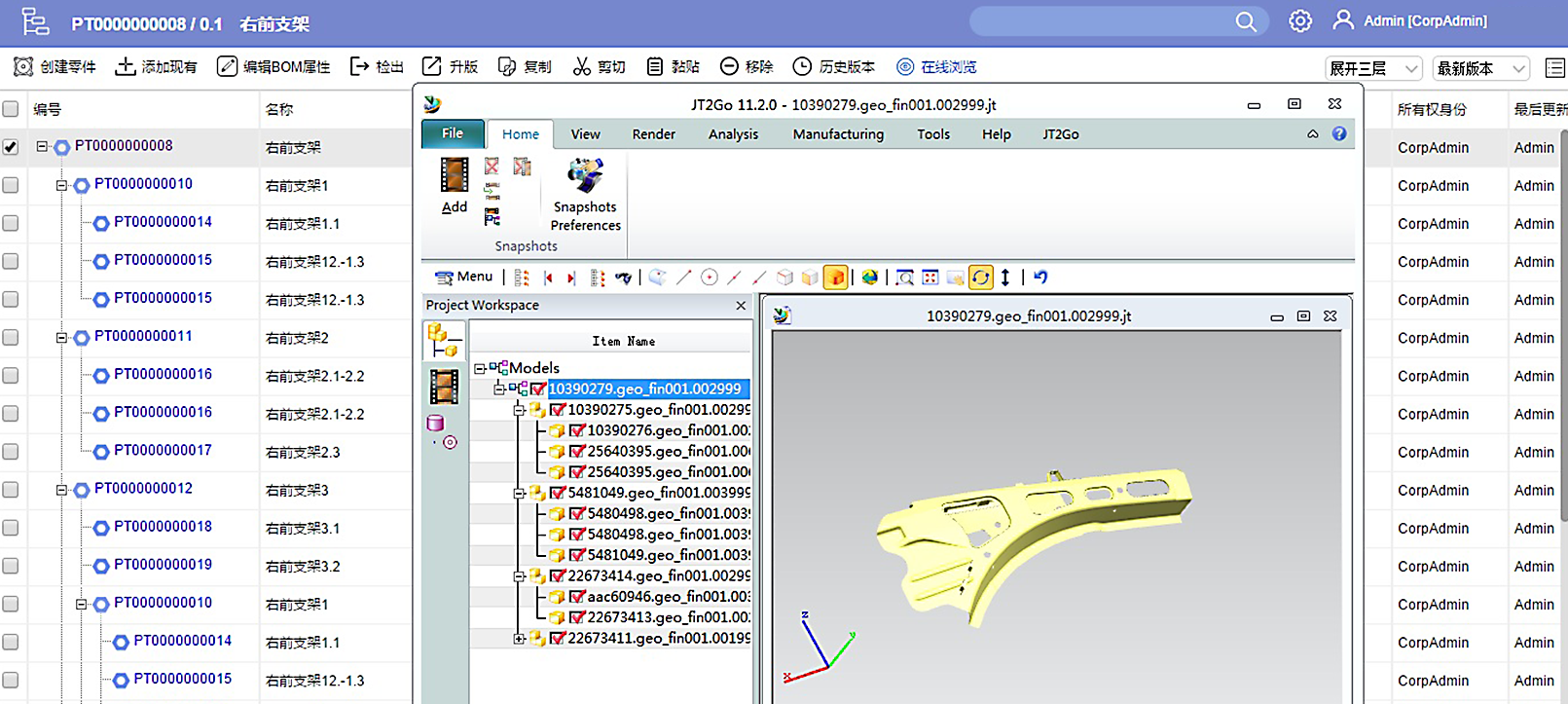Switch to the View ribbon tab
Screen dimensions: 1568x704
point(585,134)
